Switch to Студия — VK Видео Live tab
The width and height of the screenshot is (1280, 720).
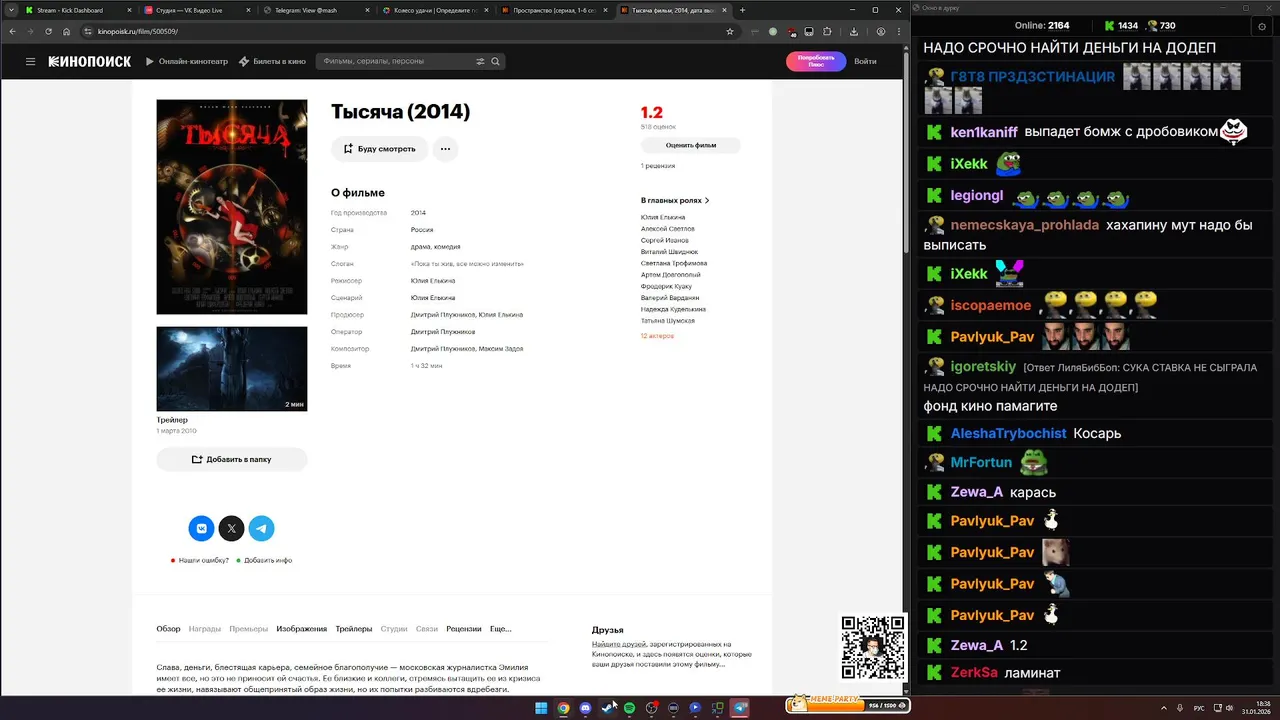tap(195, 10)
